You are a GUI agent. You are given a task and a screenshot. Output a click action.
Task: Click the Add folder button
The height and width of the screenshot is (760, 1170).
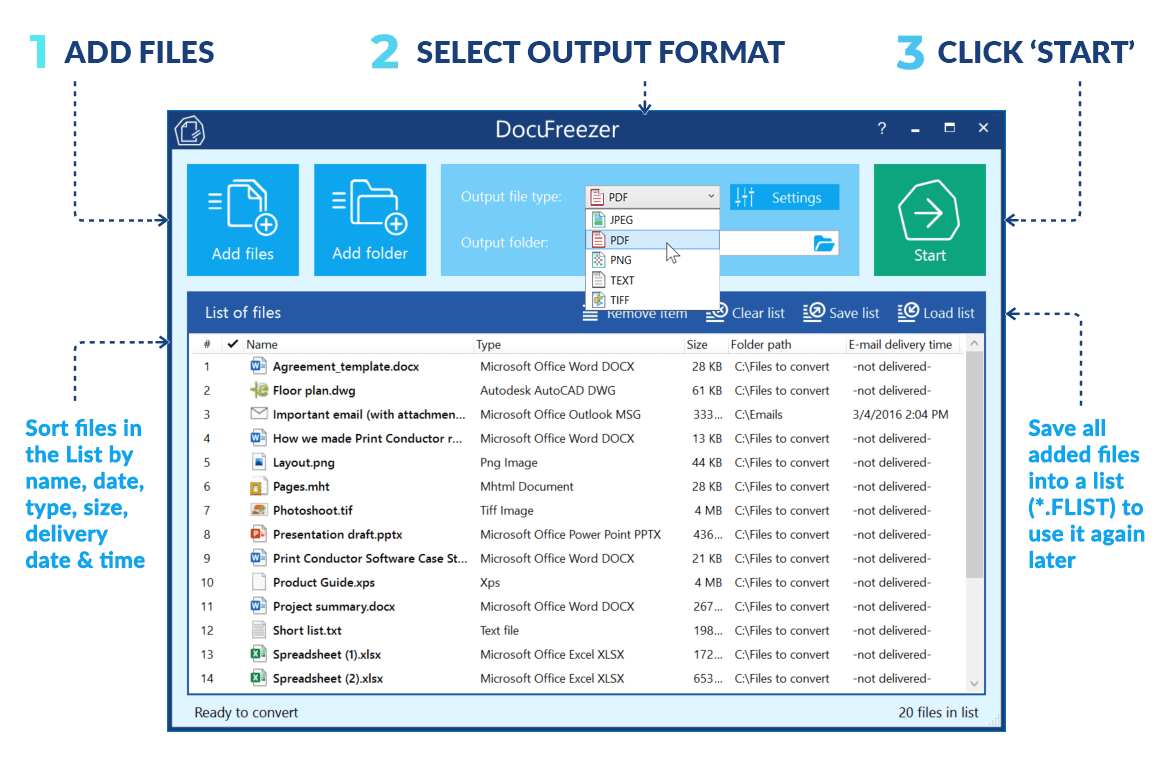tap(370, 219)
